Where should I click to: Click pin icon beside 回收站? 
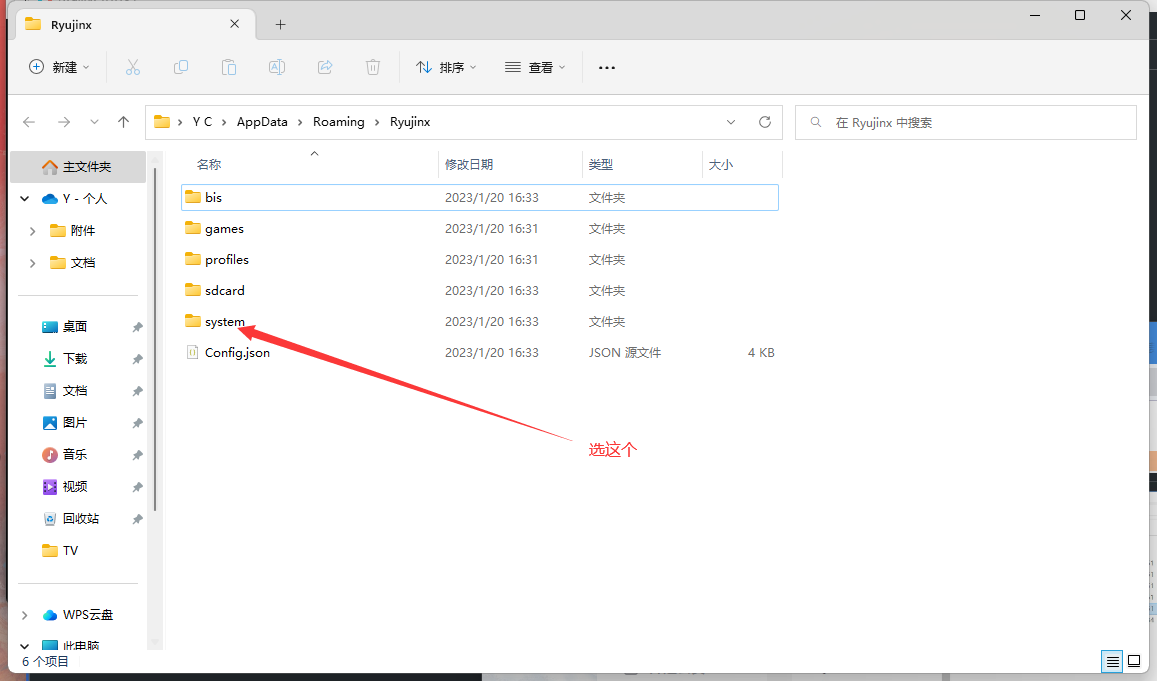pyautogui.click(x=137, y=519)
